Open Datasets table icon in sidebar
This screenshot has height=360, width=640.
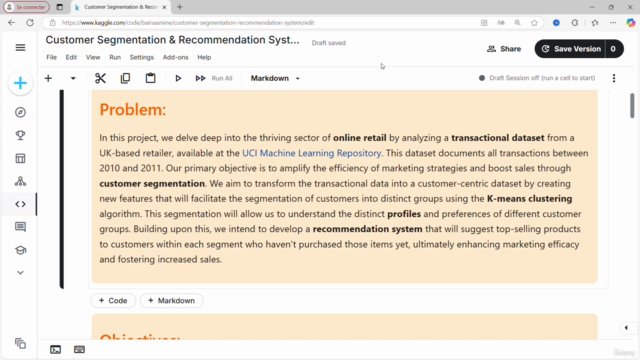click(x=20, y=158)
